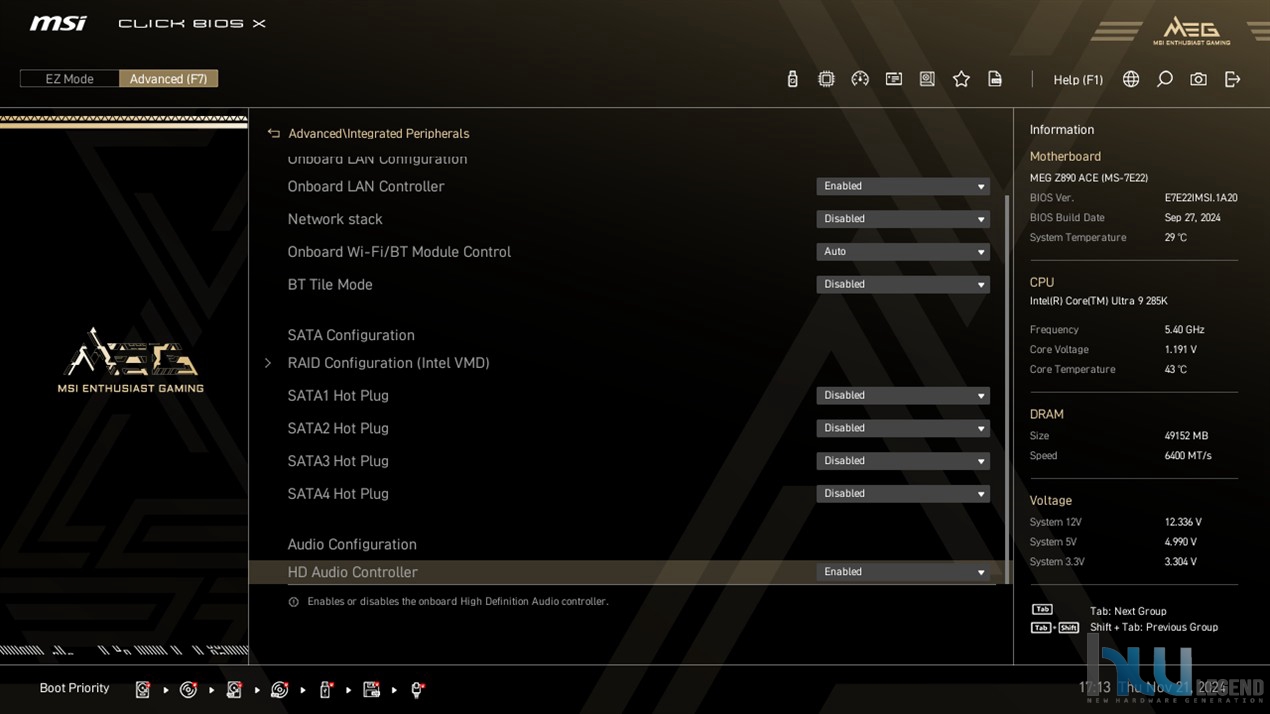The height and width of the screenshot is (714, 1270).
Task: Click MEG Z890 ACE (MS-7E22) motherboard name
Action: pyautogui.click(x=1089, y=178)
